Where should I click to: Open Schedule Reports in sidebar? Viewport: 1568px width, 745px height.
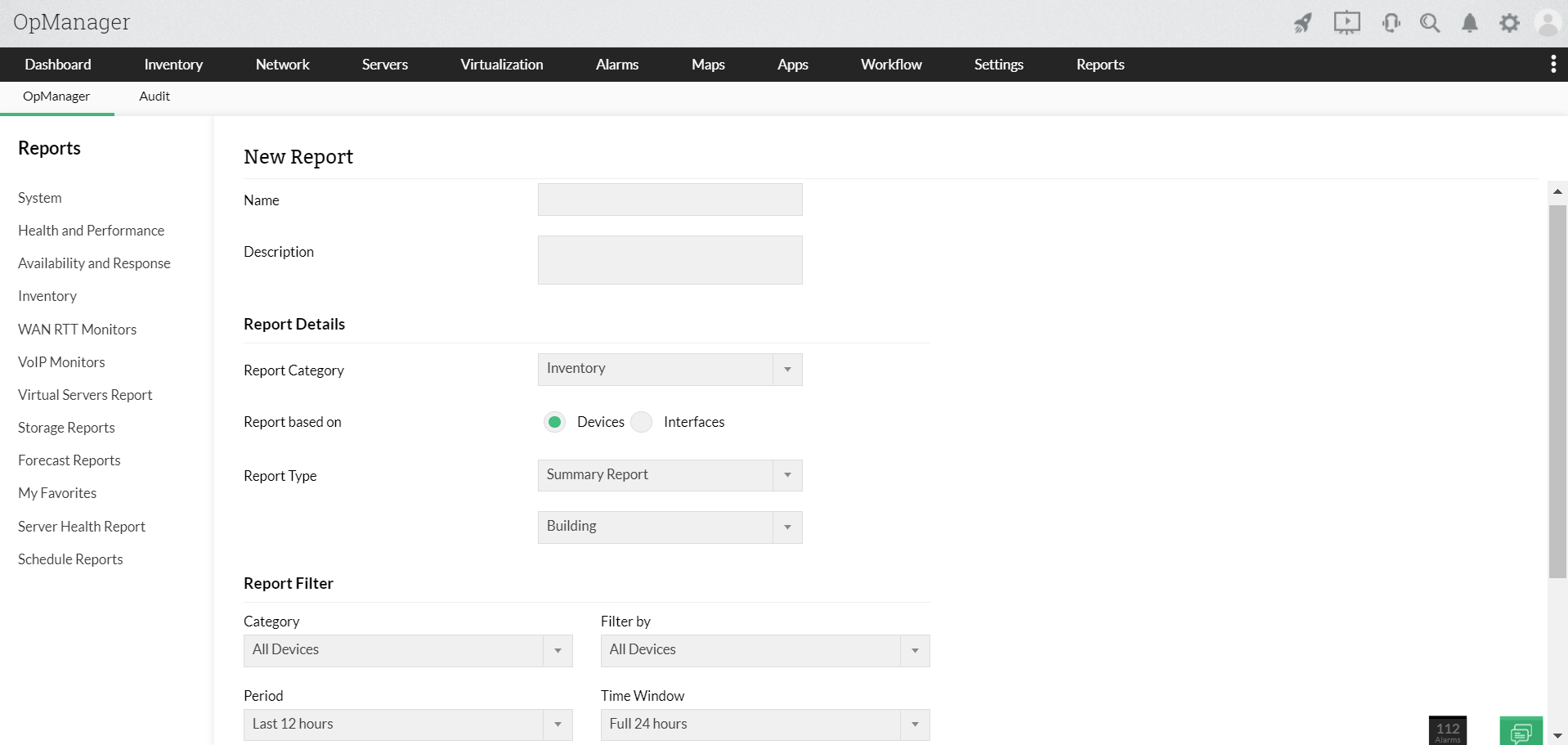click(x=71, y=559)
